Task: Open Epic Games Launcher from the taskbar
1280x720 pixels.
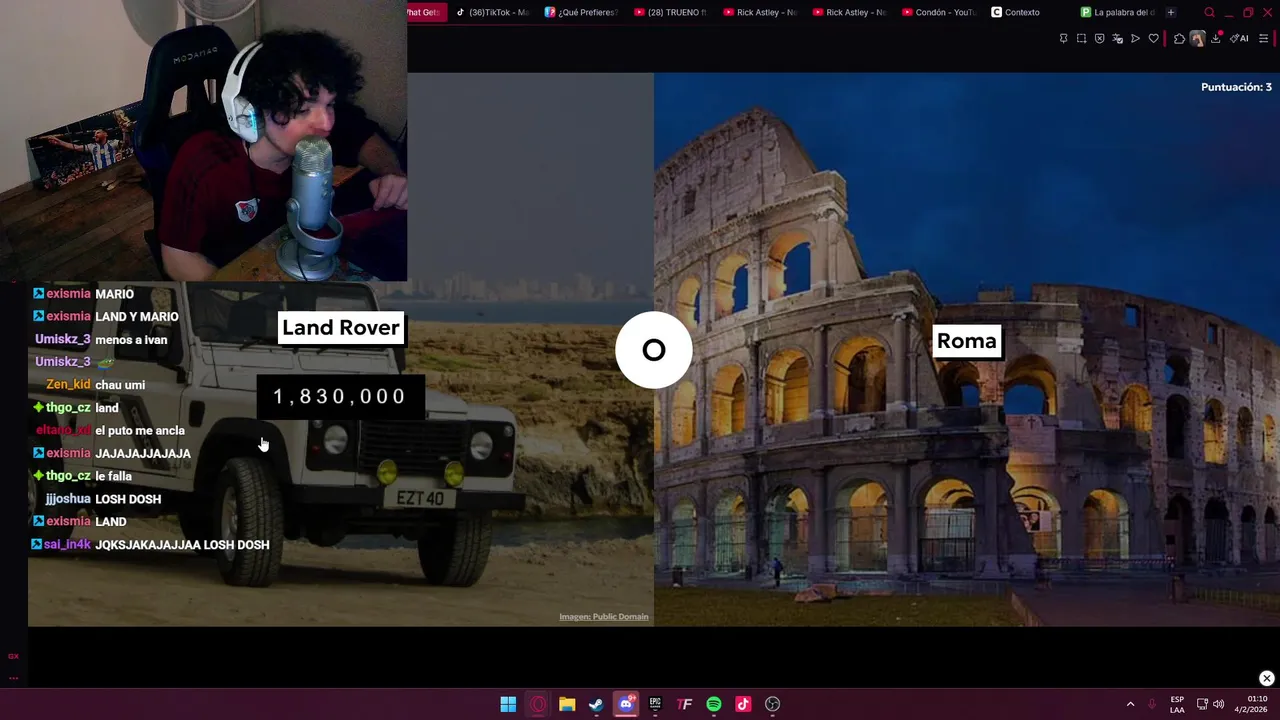Action: (x=655, y=704)
